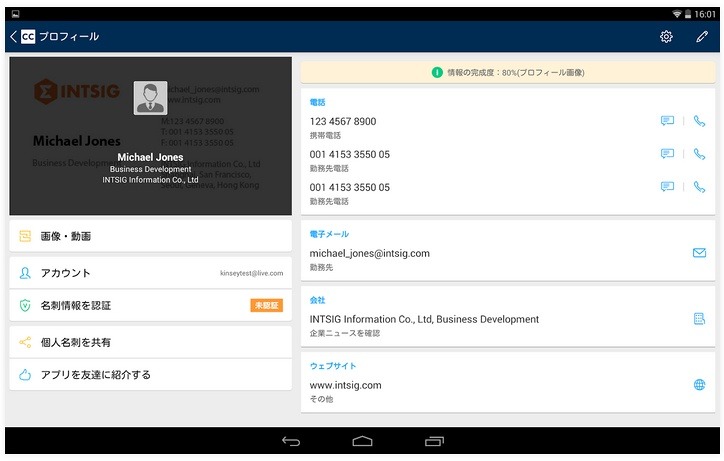Tap the thumbs-up icon for アプリを友達に紹介する
Image resolution: width=724 pixels, height=461 pixels.
pyautogui.click(x=25, y=375)
